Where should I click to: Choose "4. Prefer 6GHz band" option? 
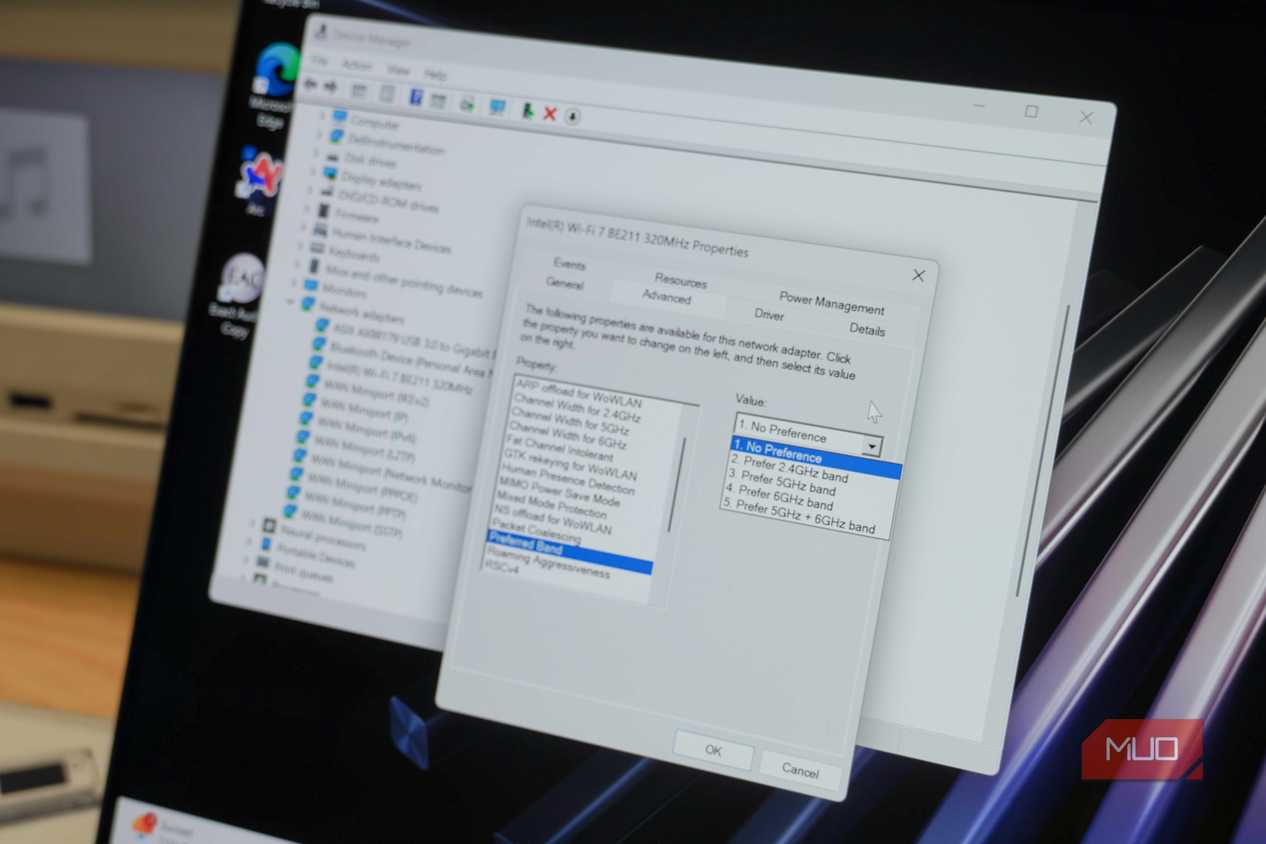click(778, 496)
